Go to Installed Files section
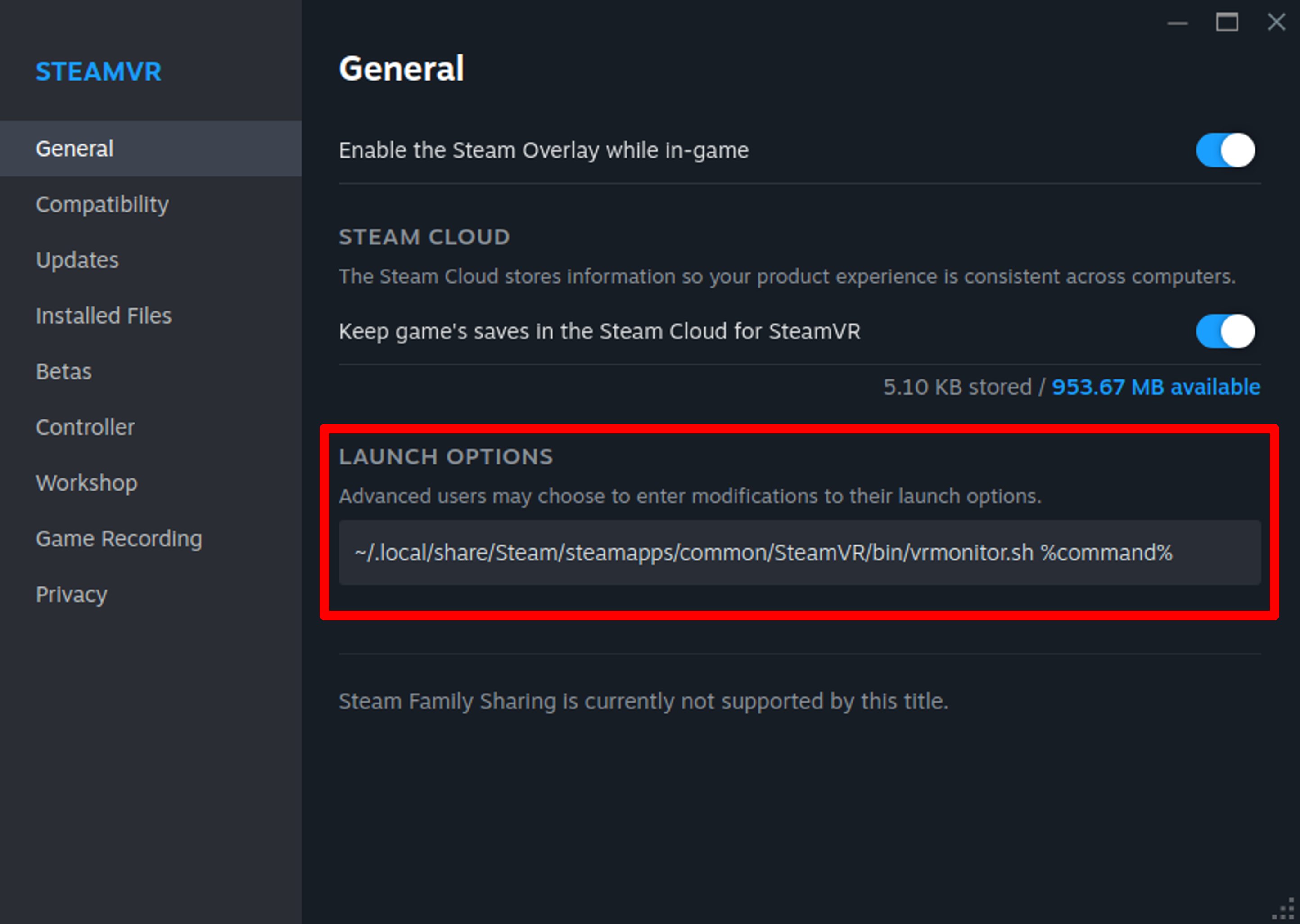 click(104, 316)
